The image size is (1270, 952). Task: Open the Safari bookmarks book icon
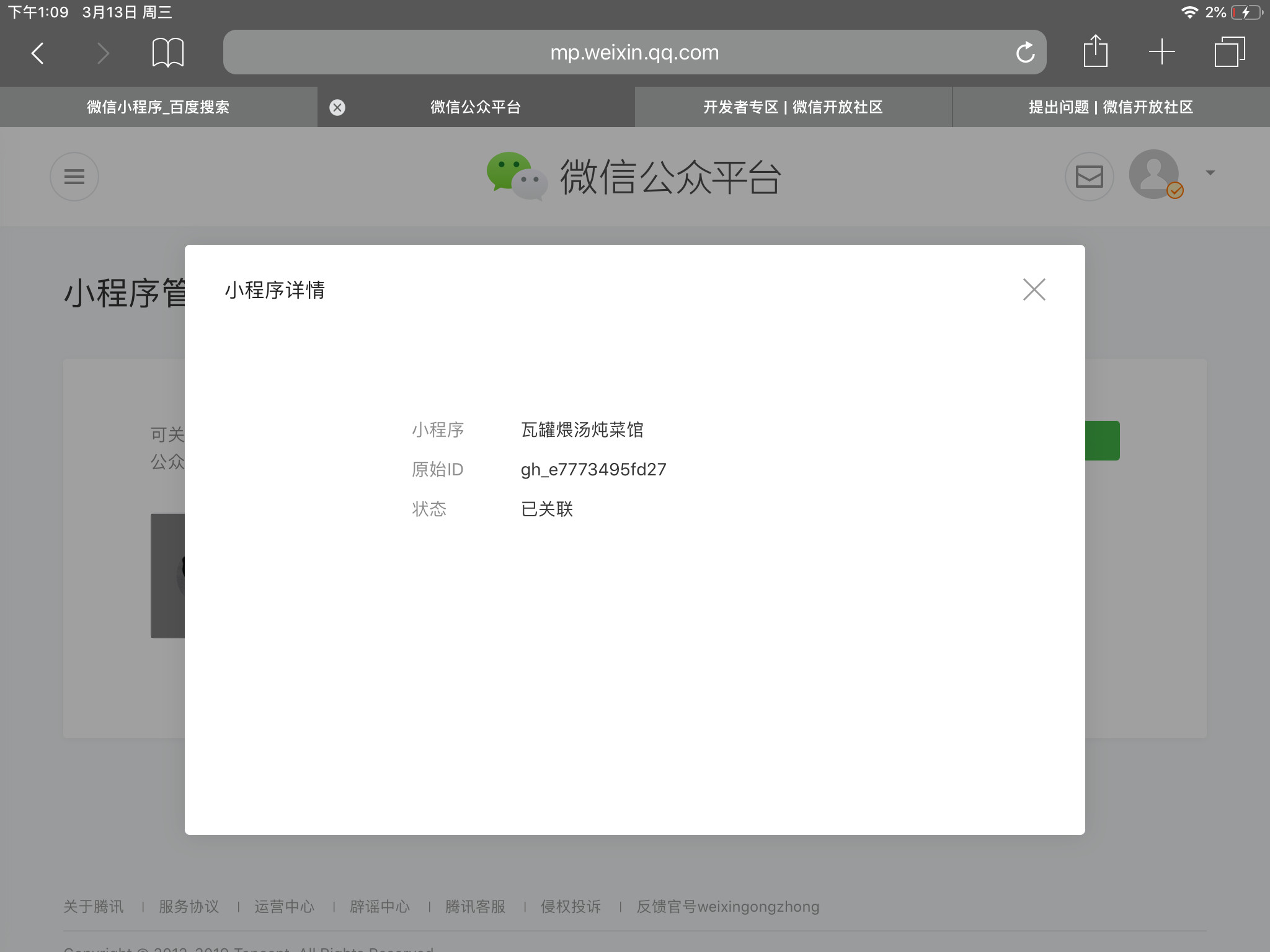click(x=167, y=53)
